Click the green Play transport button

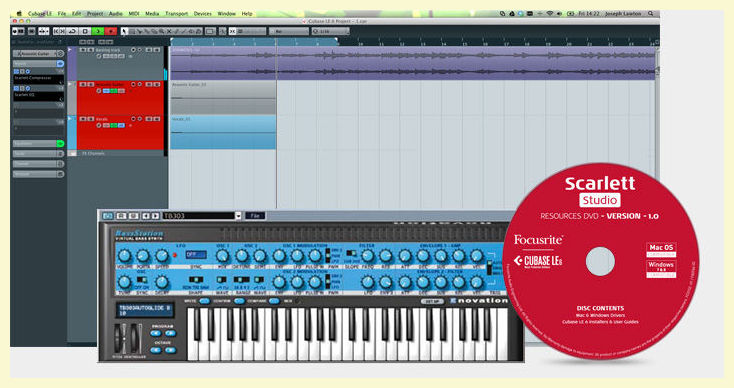click(98, 31)
